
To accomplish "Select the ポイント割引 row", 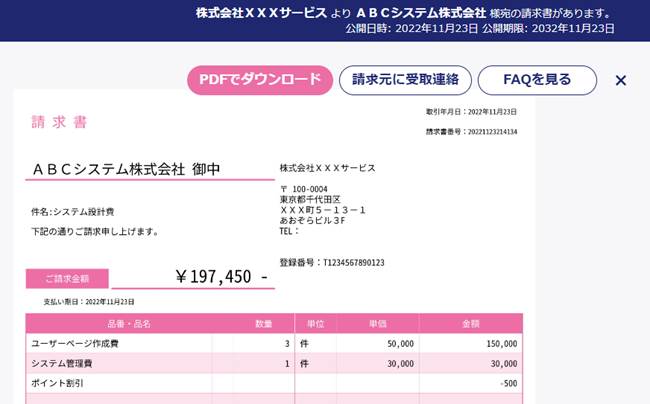I will (x=274, y=383).
